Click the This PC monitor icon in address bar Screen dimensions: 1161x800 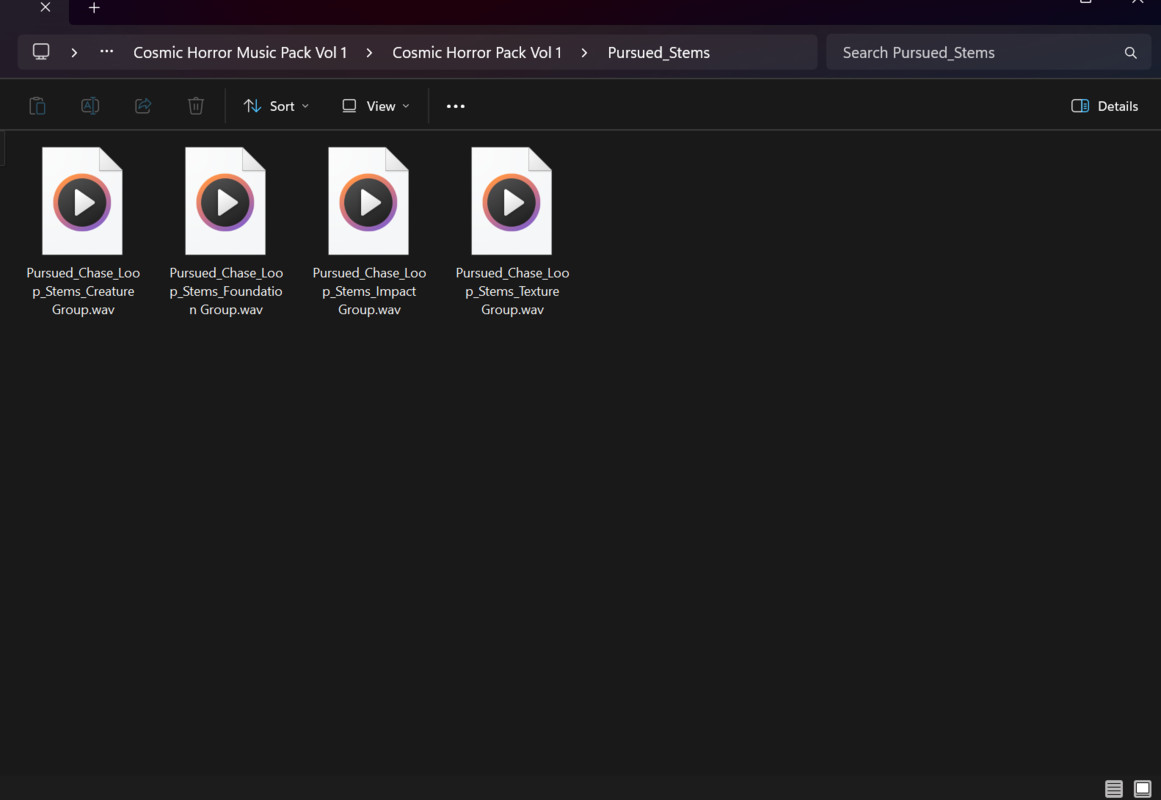[x=41, y=52]
